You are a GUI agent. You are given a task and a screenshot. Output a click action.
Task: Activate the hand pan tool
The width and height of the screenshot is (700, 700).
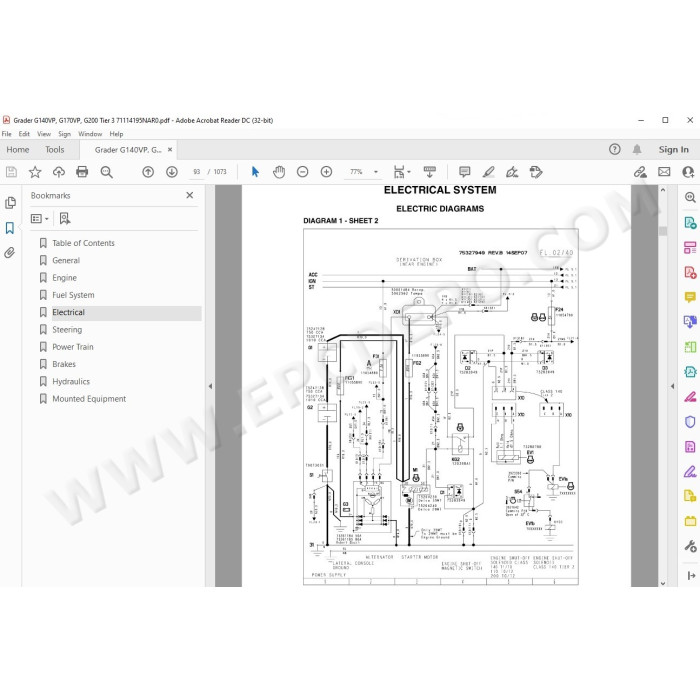(x=279, y=172)
